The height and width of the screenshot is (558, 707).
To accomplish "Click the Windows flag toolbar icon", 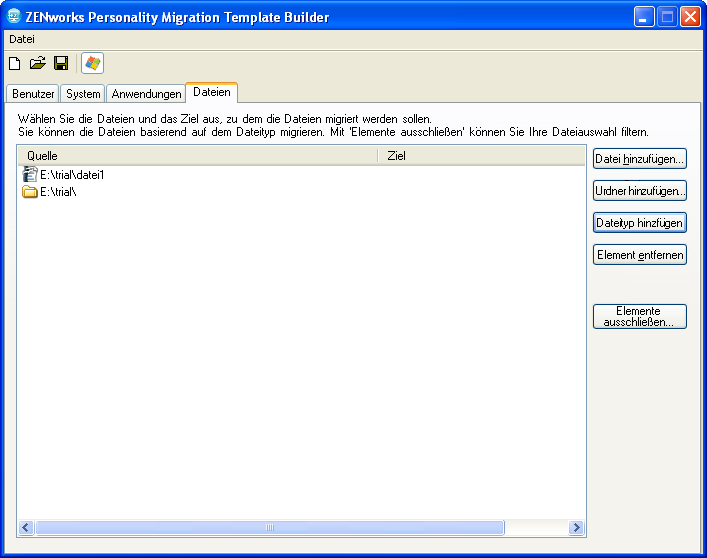I will [92, 63].
